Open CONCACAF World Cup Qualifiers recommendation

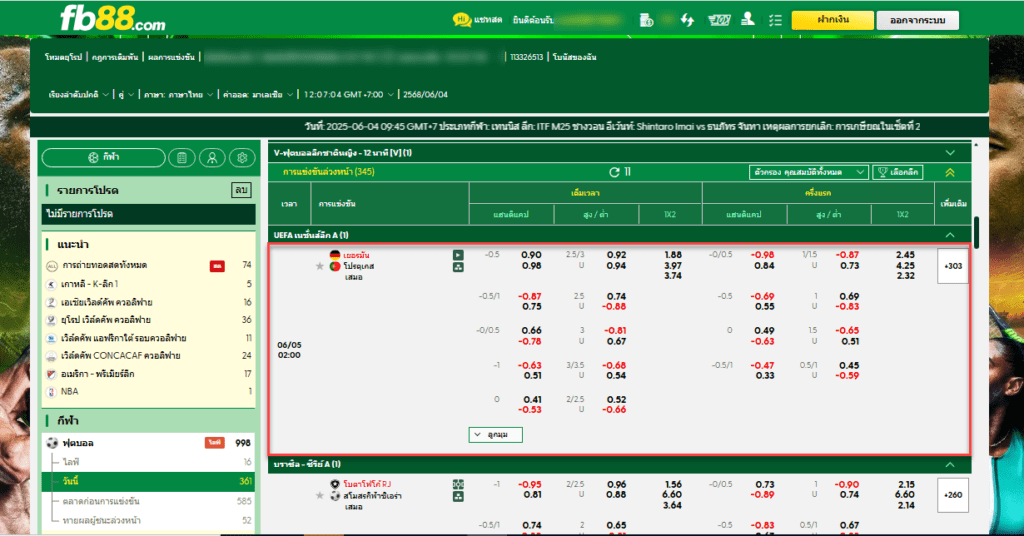point(149,356)
